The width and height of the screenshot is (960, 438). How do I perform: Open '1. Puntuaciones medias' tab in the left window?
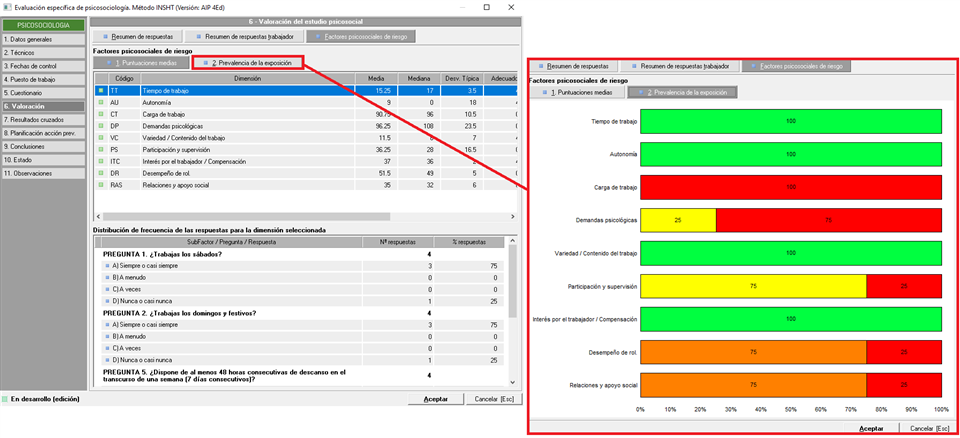[x=139, y=62]
